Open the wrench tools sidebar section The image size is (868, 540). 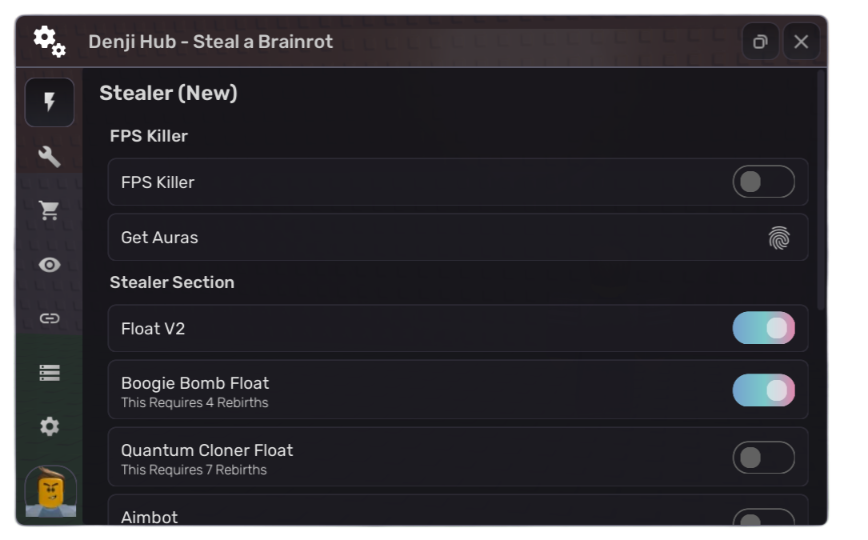[49, 156]
